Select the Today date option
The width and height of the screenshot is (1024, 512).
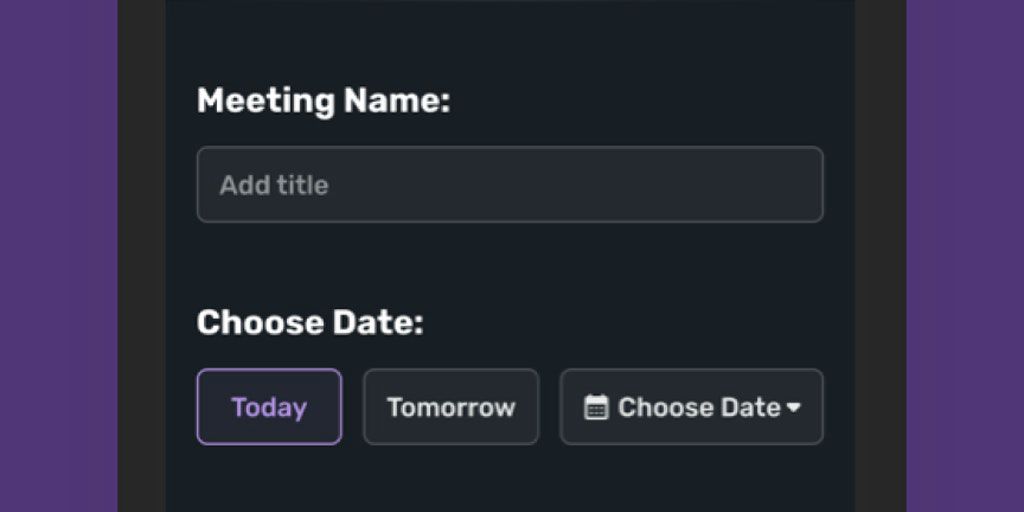(x=269, y=407)
